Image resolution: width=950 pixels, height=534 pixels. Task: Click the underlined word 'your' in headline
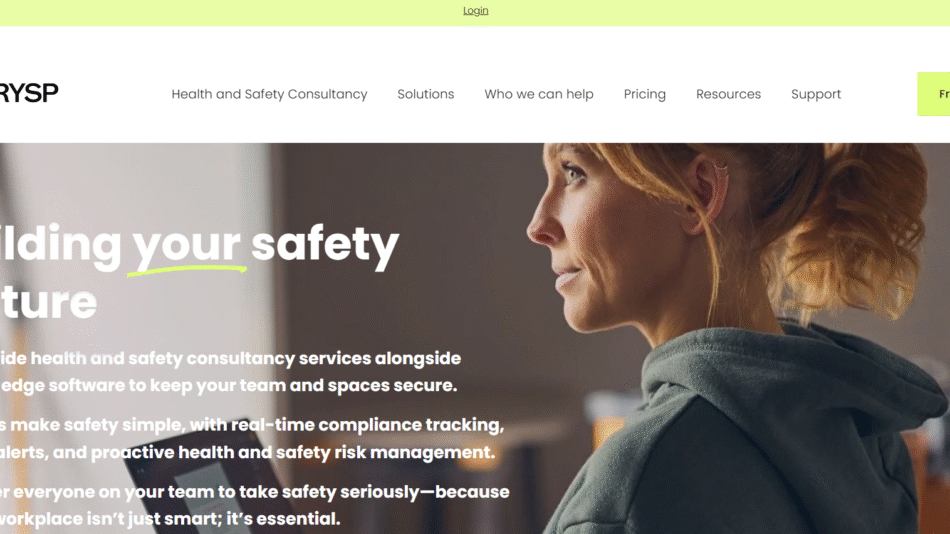pos(186,244)
